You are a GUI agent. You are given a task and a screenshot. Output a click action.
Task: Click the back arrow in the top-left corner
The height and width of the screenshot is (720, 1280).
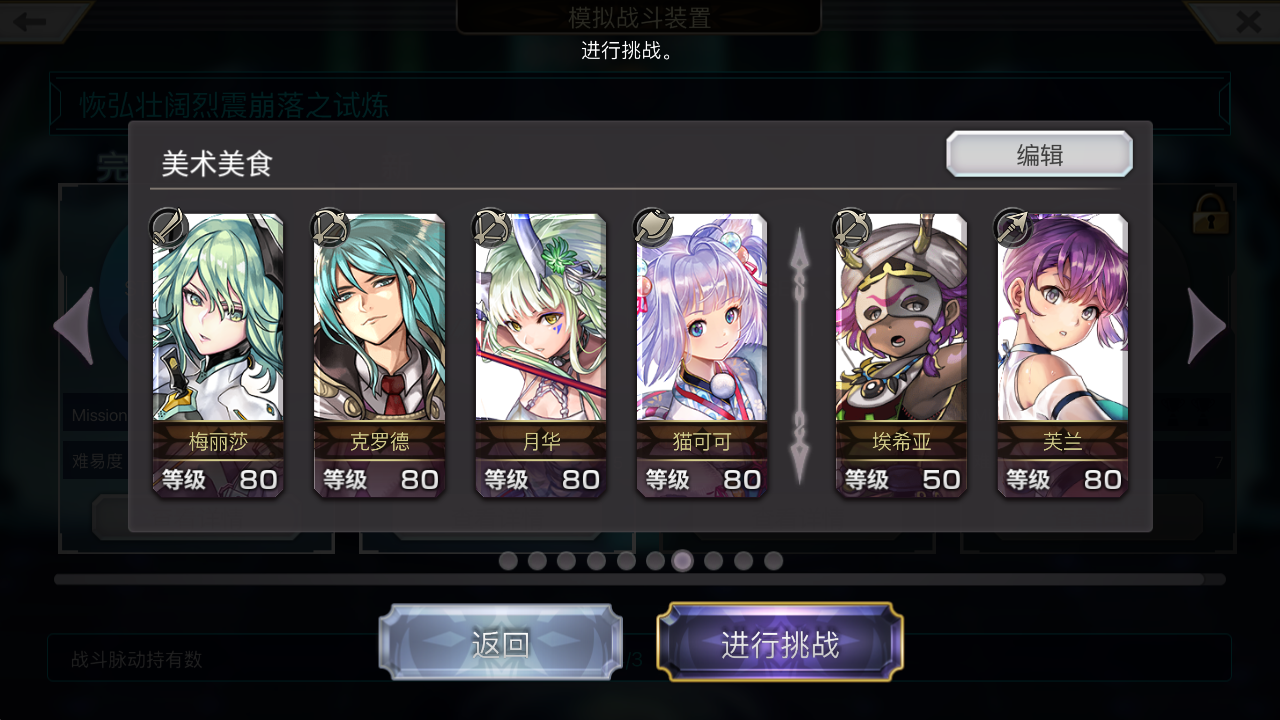point(30,21)
